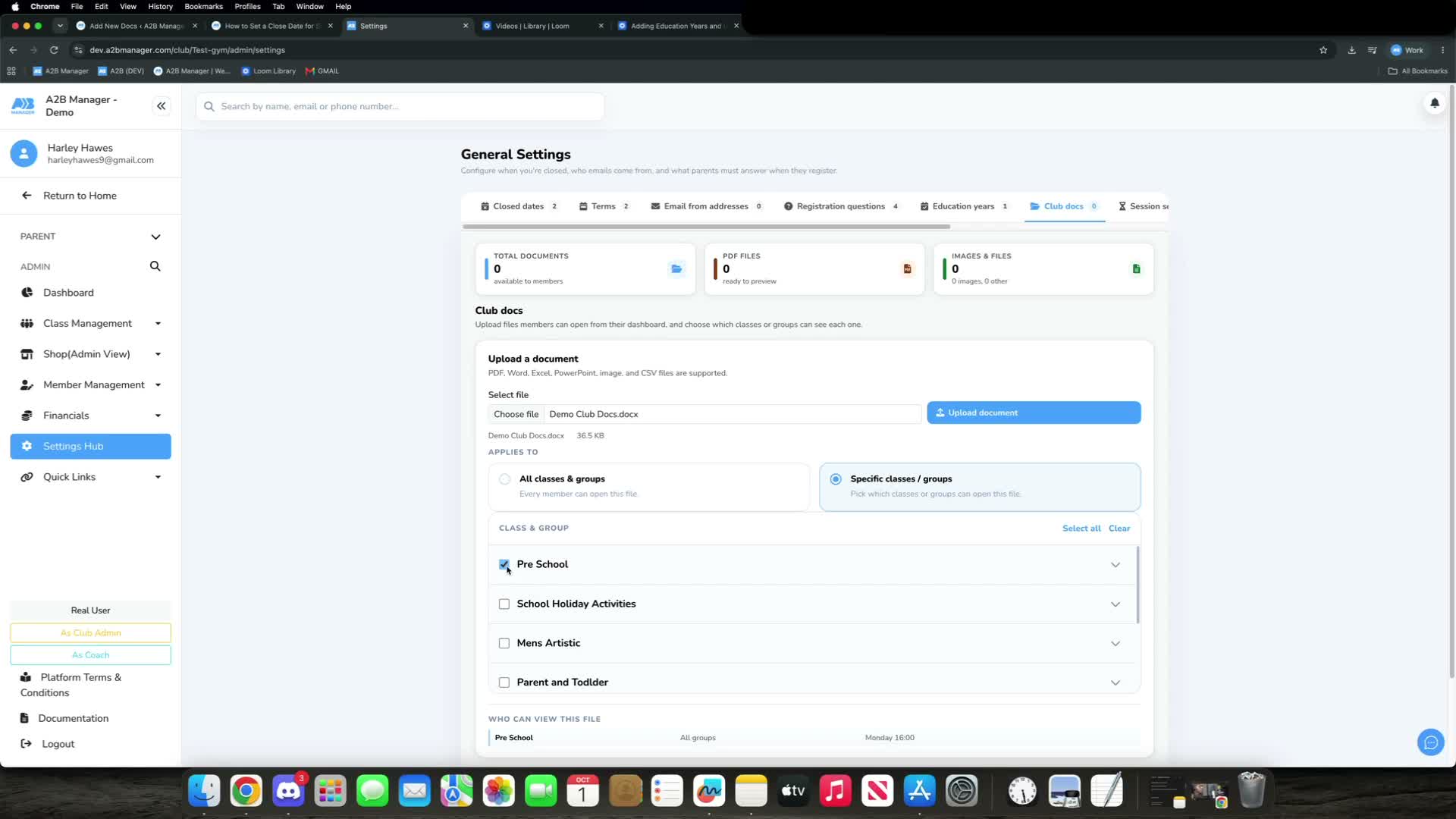The width and height of the screenshot is (1456, 819).
Task: Open the Registration questions tab
Action: tap(841, 206)
